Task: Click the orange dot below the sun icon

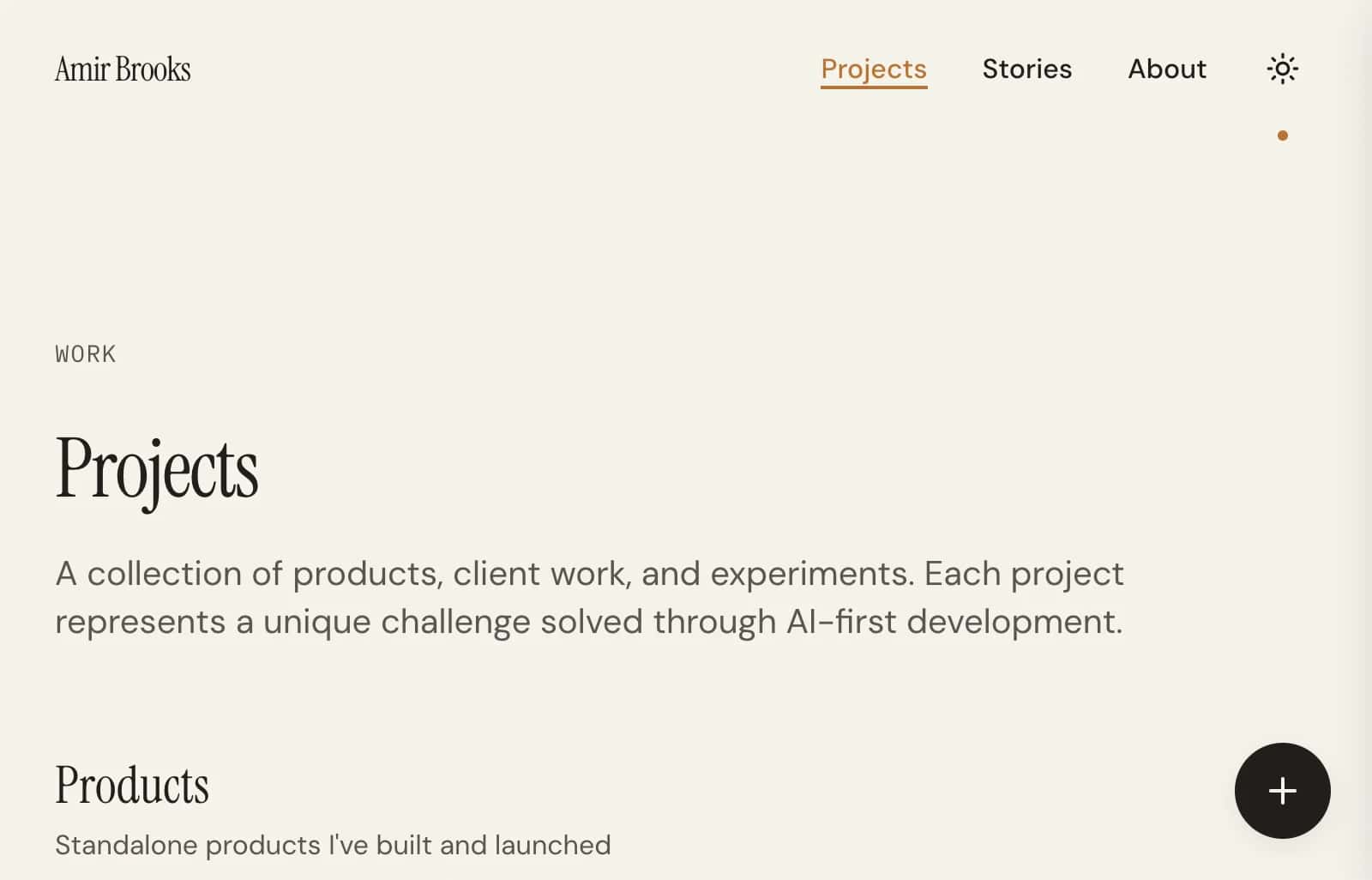Action: click(1282, 136)
